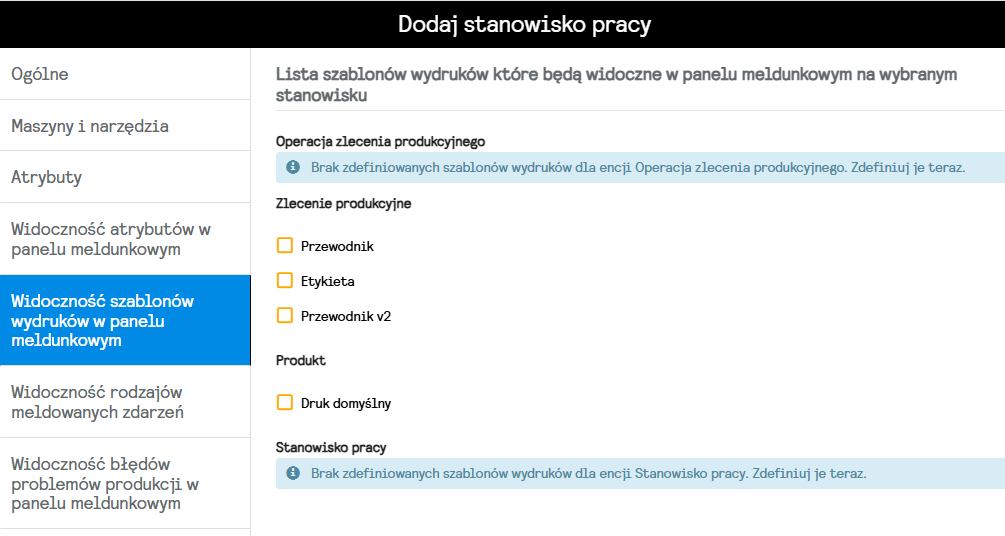
Task: Toggle the Druk domyślny checkbox
Action: point(285,403)
